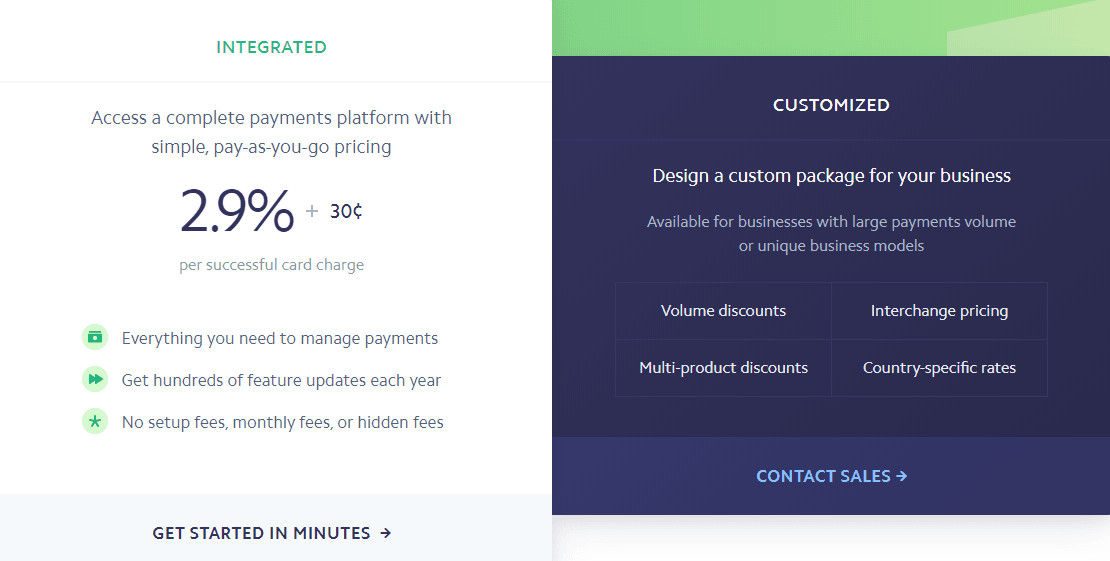
Task: Select the Volume discounts cell
Action: [x=723, y=310]
